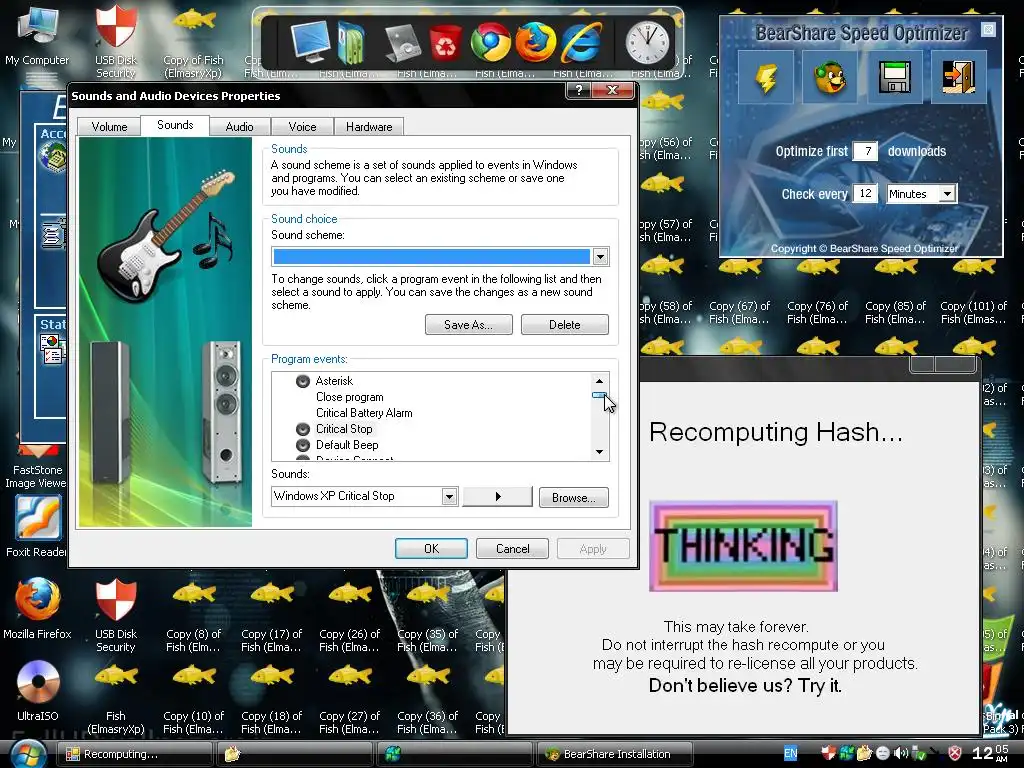Open the green folder documents icon in dock
This screenshot has height=768, width=1024.
click(352, 42)
